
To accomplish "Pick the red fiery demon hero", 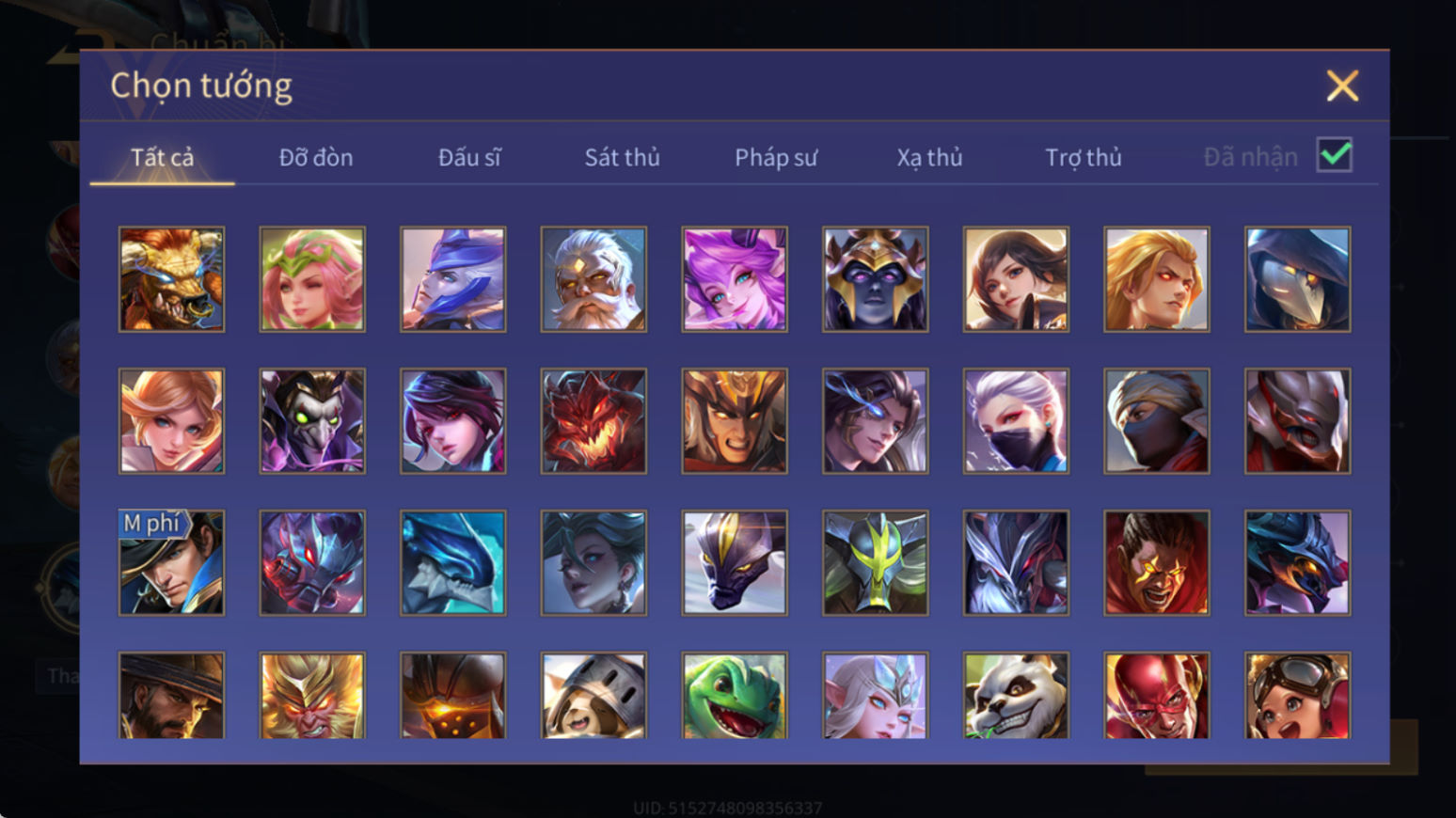I will point(593,421).
